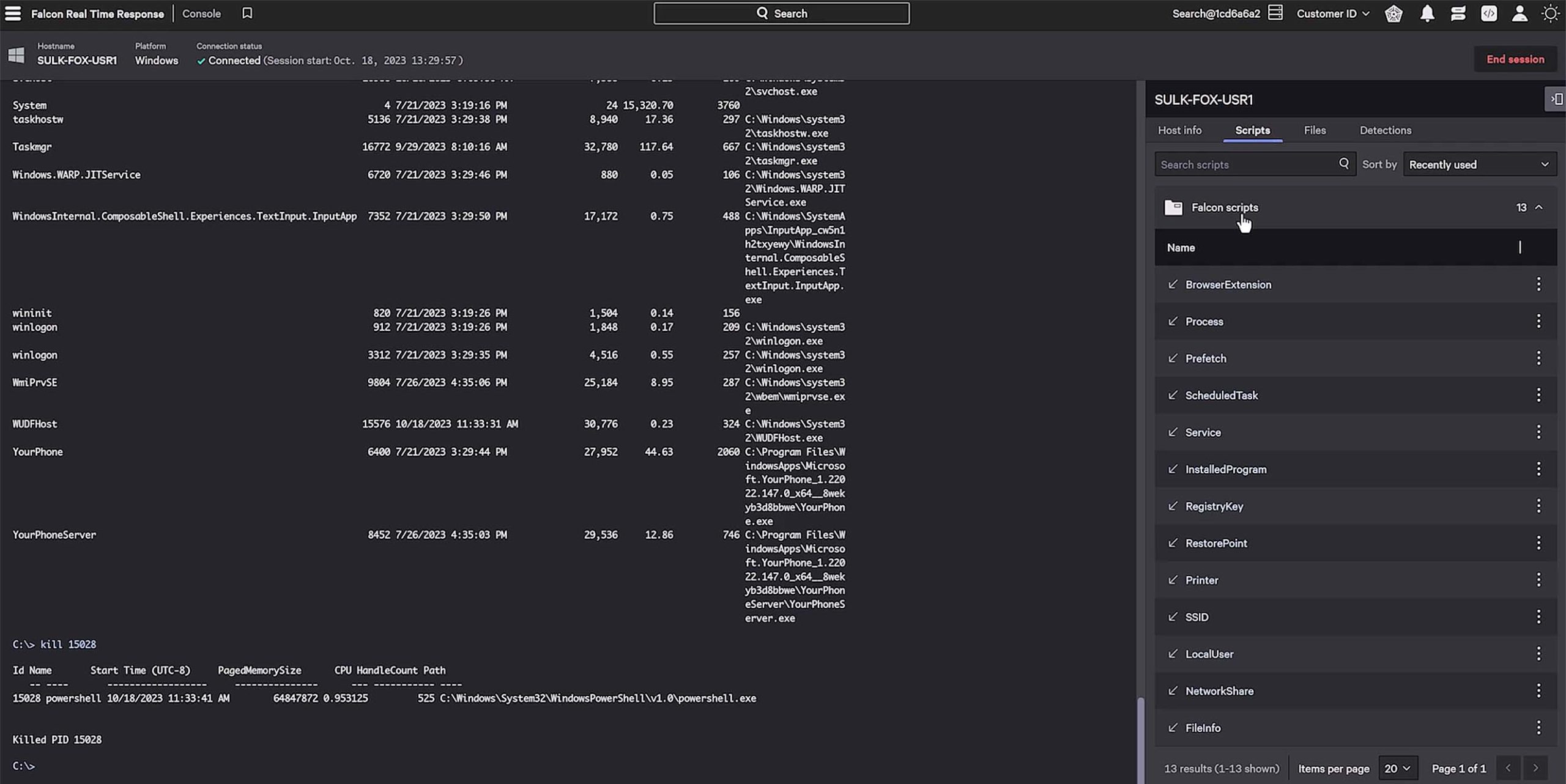Open the chat messages panel

pyautogui.click(x=1458, y=13)
